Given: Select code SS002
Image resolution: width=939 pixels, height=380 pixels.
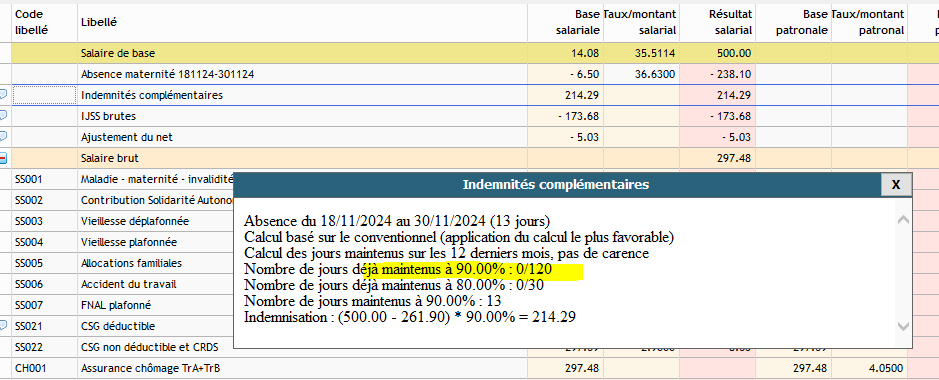Looking at the screenshot, I should tap(29, 200).
